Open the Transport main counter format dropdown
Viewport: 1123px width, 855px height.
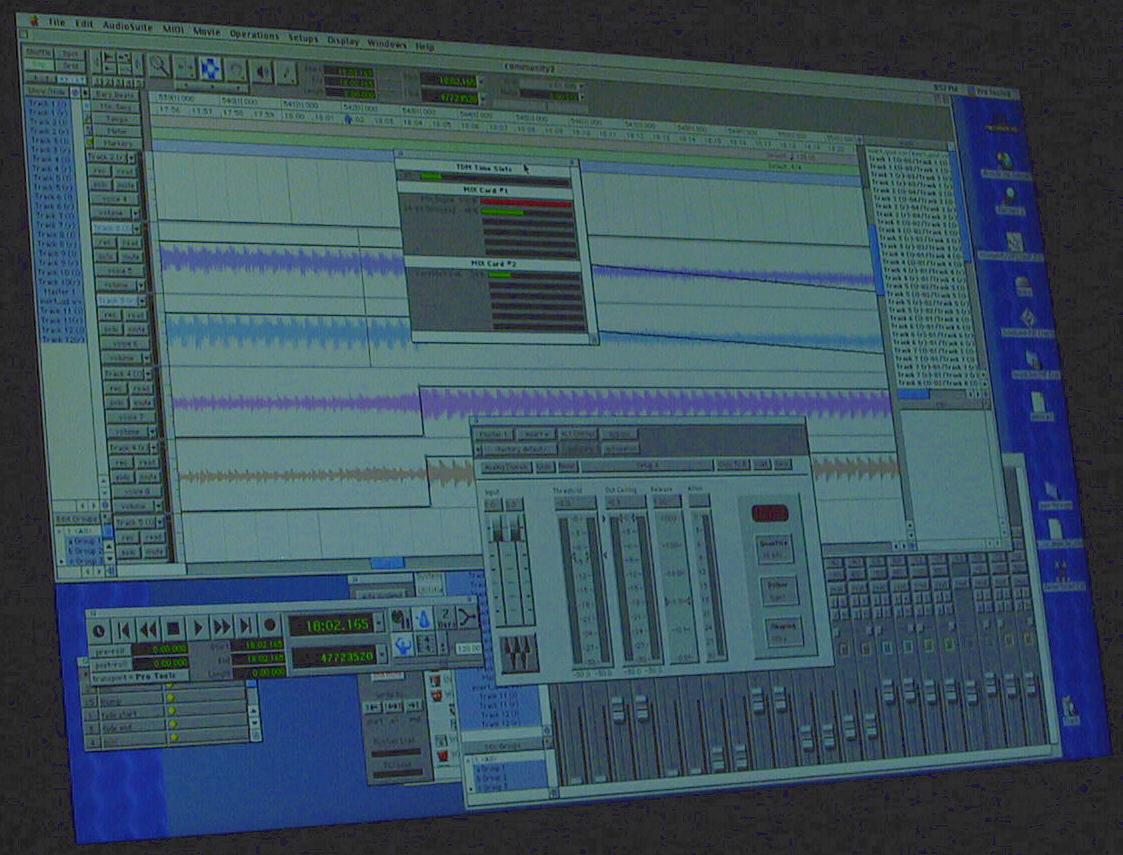coord(380,622)
